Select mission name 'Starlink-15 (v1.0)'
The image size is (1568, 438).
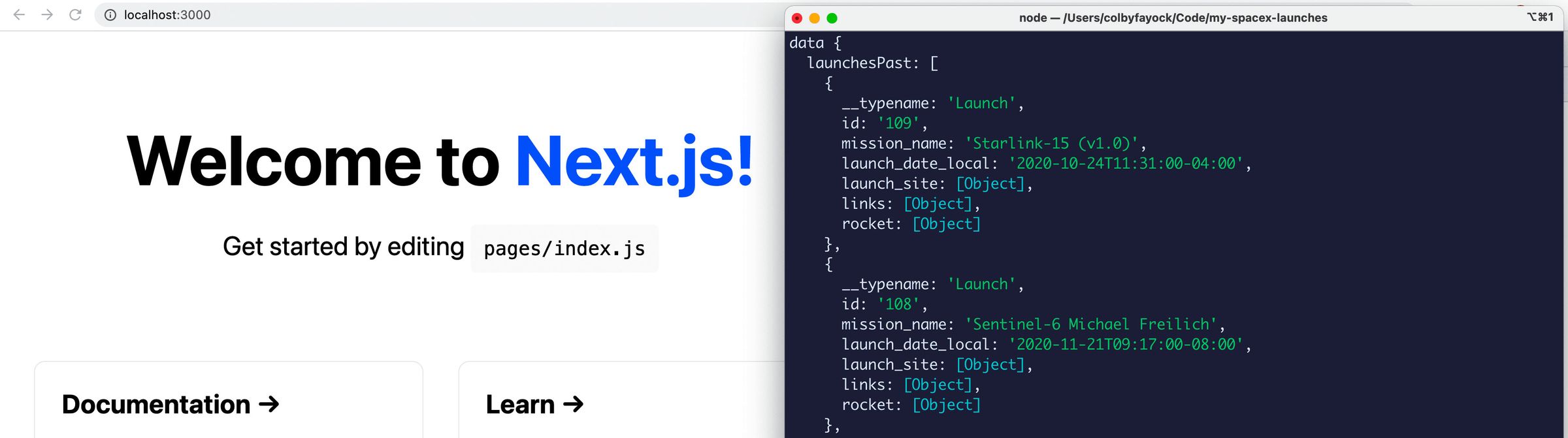click(1052, 144)
